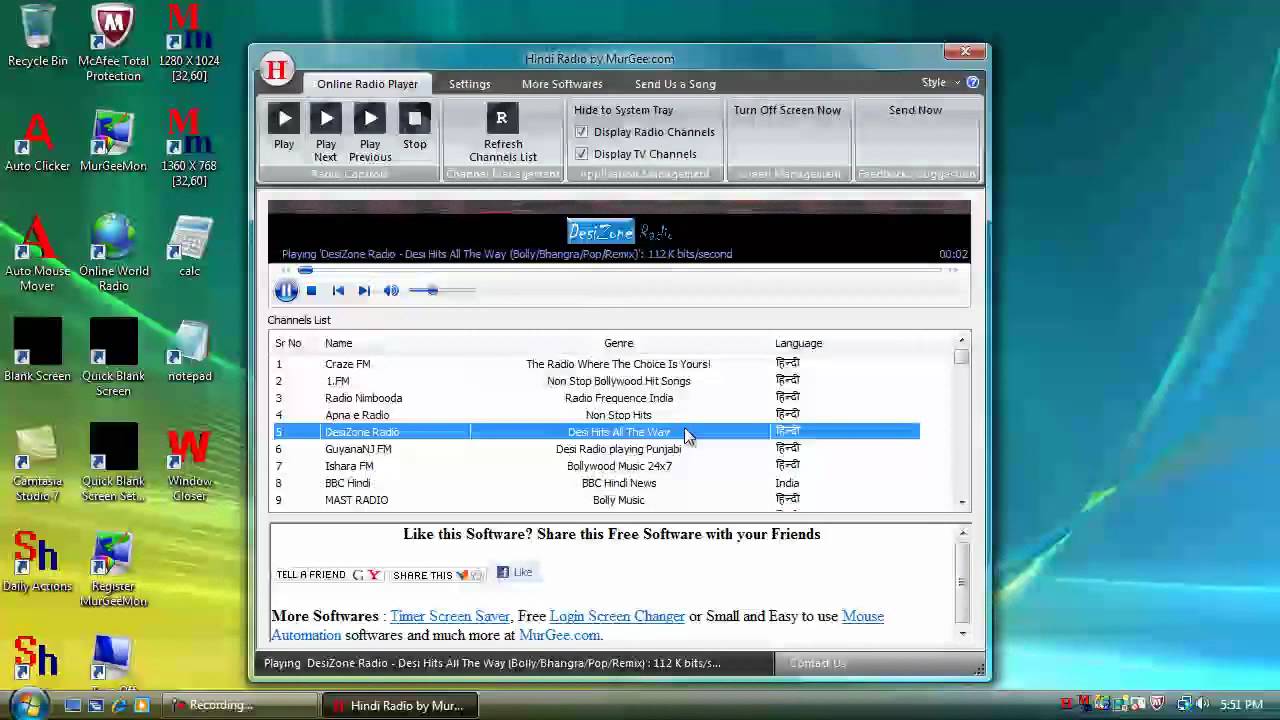Viewport: 1280px width, 720px height.
Task: Select Craze FM channel row
Action: [597, 364]
